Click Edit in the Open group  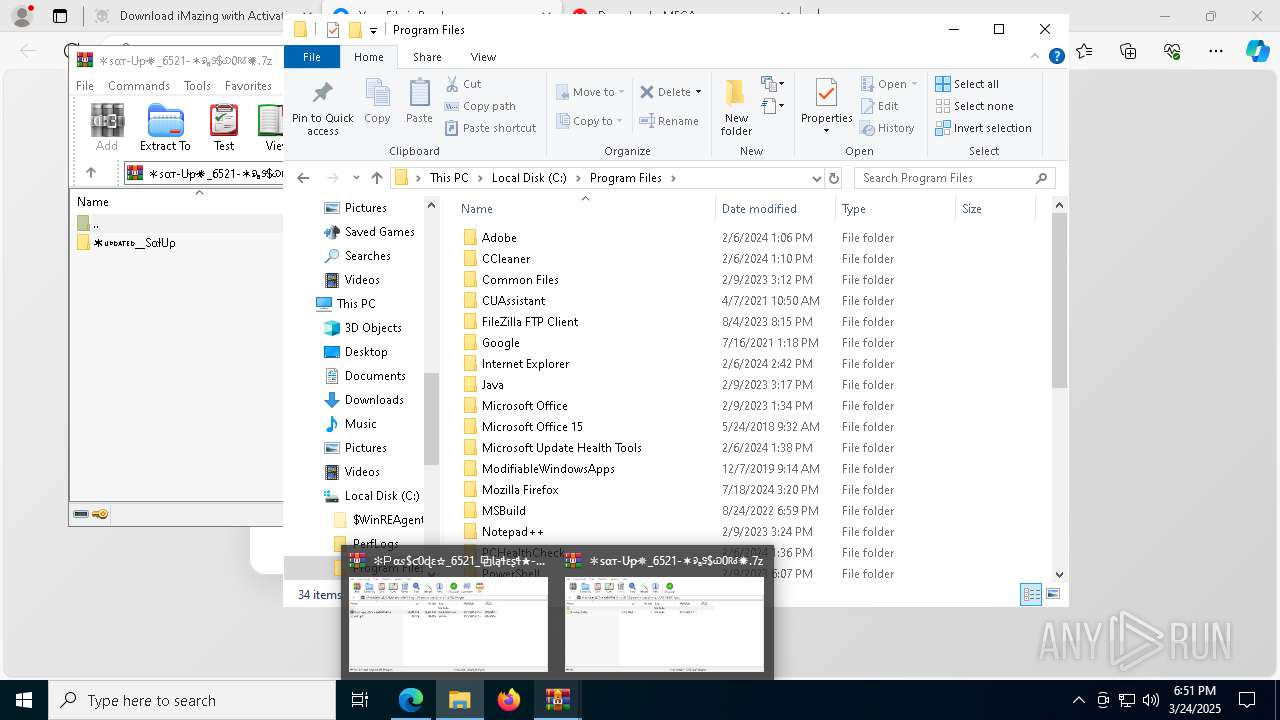click(x=879, y=106)
